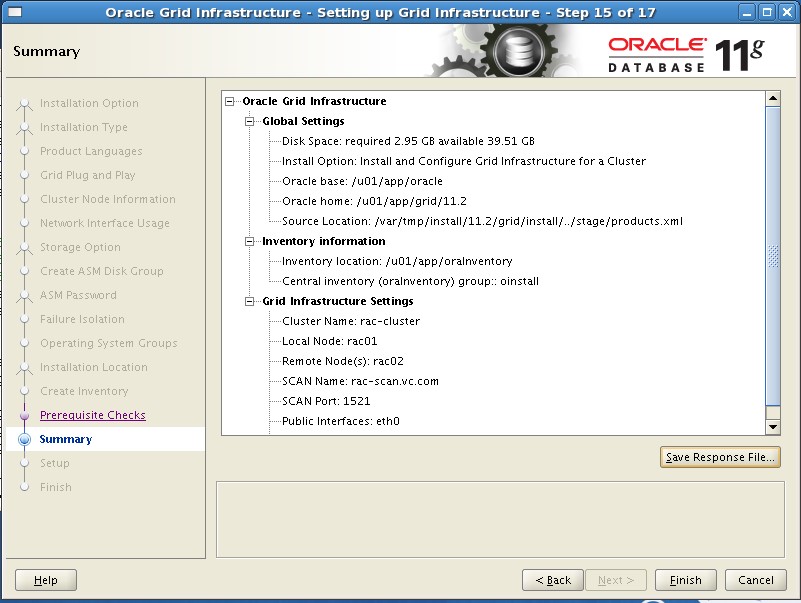This screenshot has height=603, width=801.
Task: Click Finish to start installation
Action: [x=686, y=580]
